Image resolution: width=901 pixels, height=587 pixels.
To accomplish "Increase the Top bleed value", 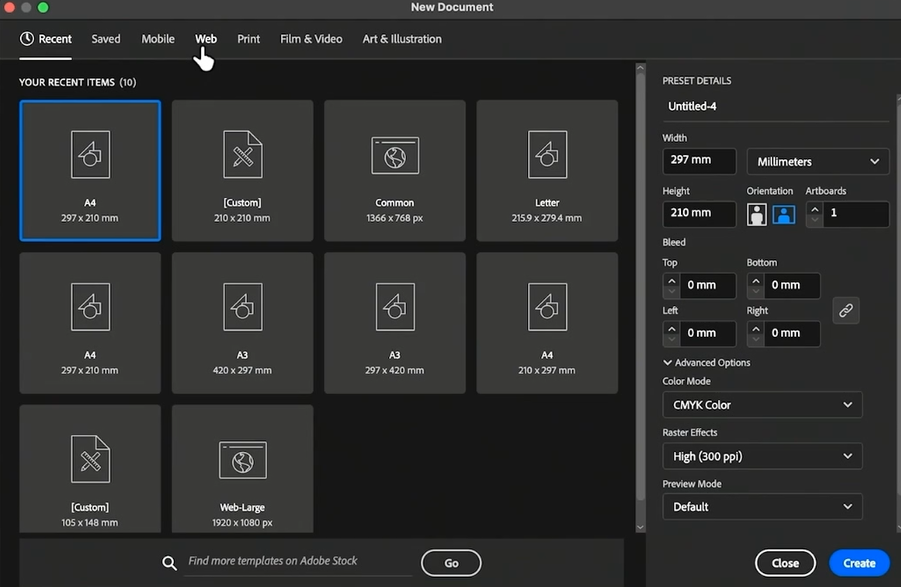I will pyautogui.click(x=671, y=280).
